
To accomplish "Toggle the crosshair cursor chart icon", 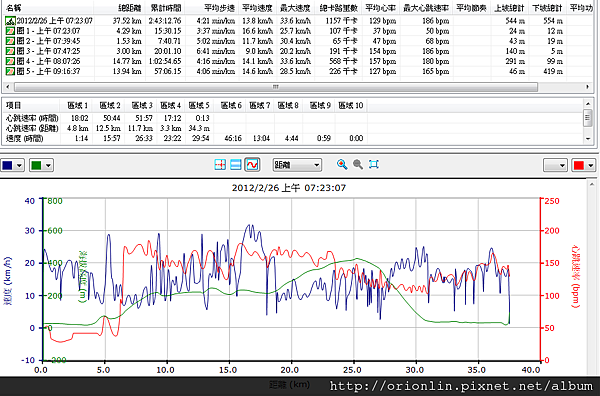I will pos(220,165).
